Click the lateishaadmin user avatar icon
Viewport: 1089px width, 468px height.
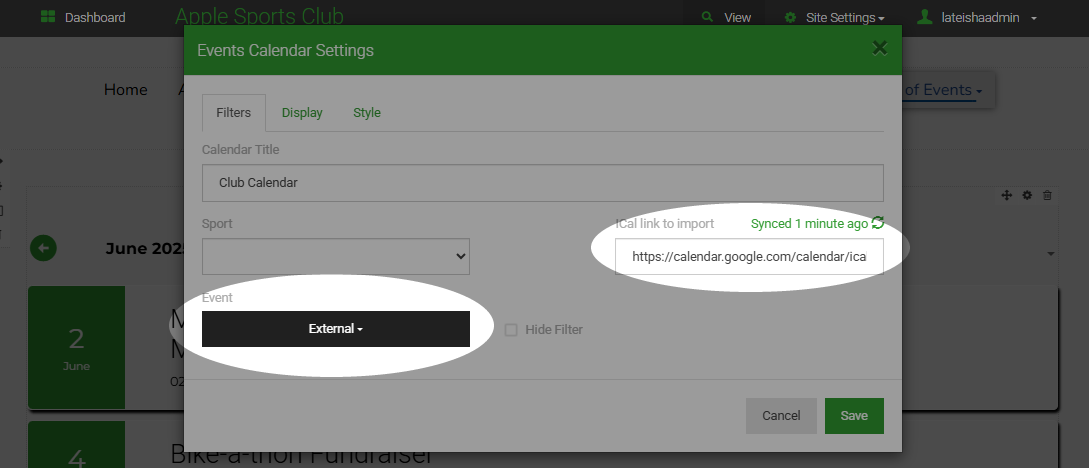click(925, 18)
